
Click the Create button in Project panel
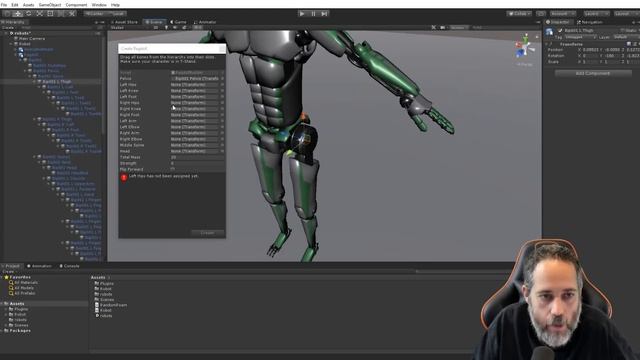point(9,271)
